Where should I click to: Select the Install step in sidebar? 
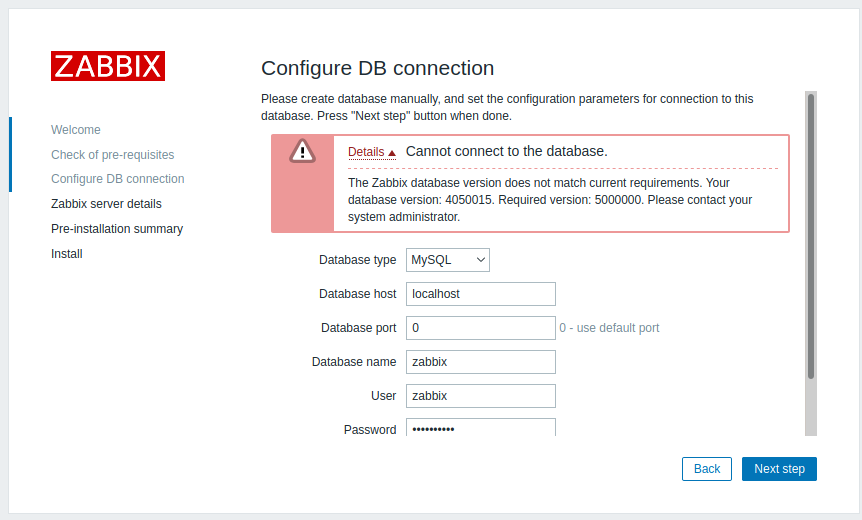[x=67, y=254]
